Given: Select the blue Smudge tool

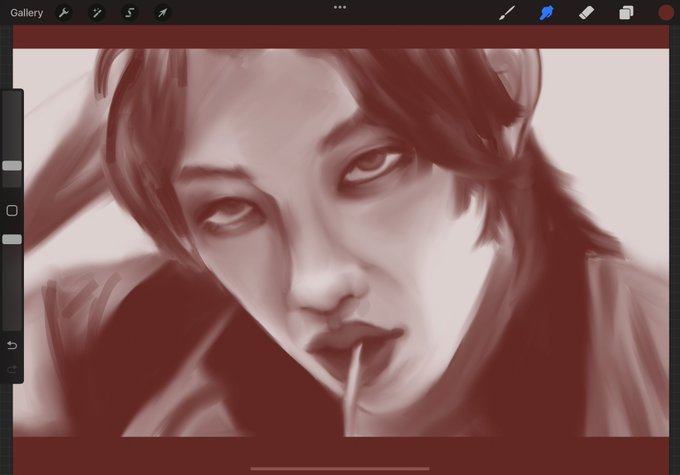Looking at the screenshot, I should (546, 13).
